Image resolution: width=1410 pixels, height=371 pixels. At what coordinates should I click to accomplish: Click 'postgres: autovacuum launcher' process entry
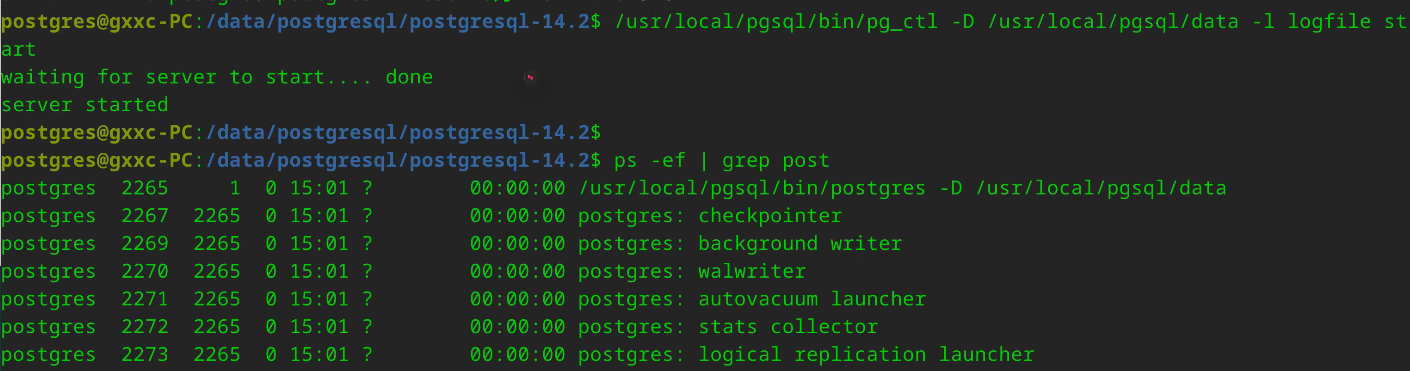coord(752,299)
